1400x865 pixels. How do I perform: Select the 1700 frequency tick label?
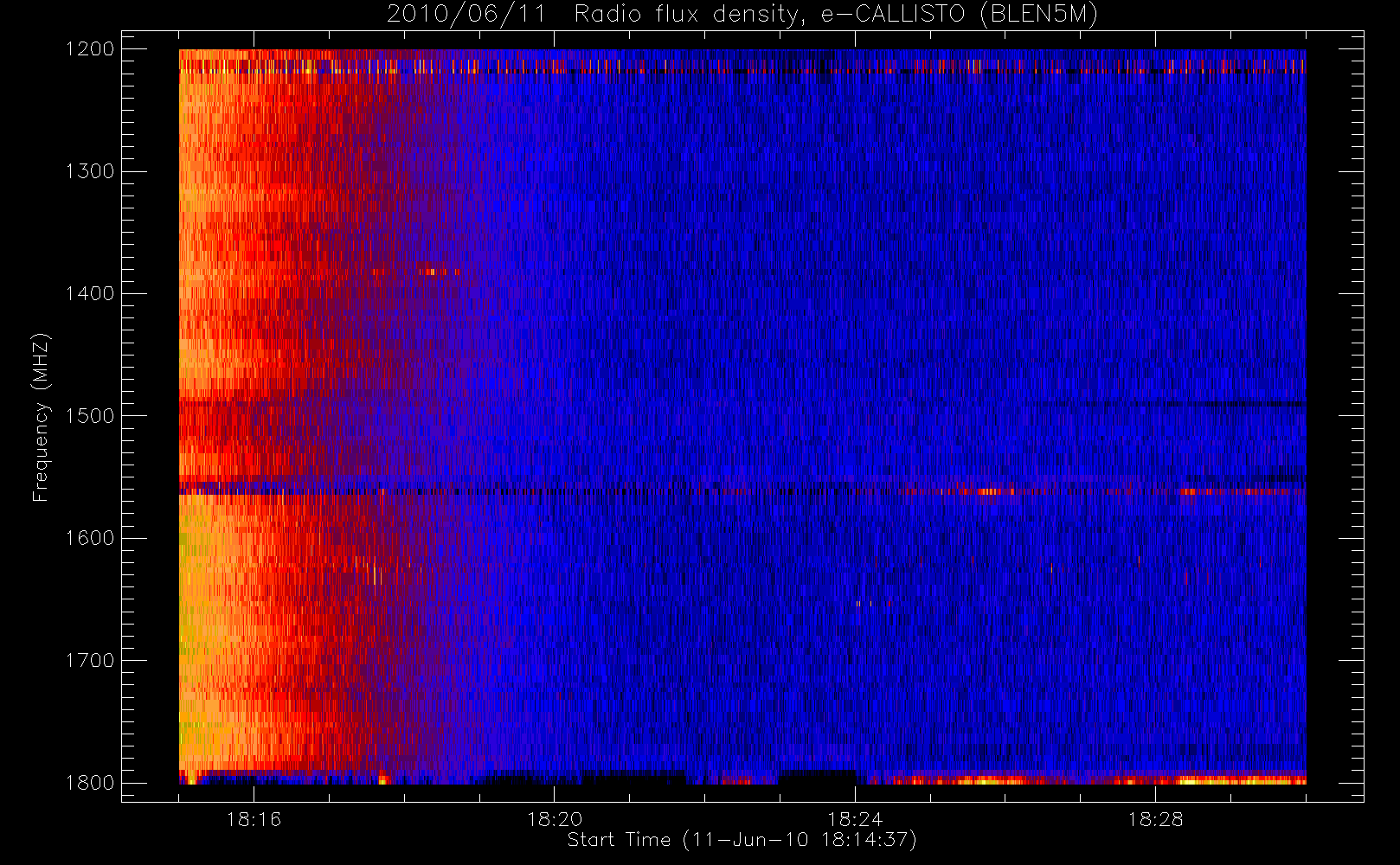pyautogui.click(x=90, y=661)
